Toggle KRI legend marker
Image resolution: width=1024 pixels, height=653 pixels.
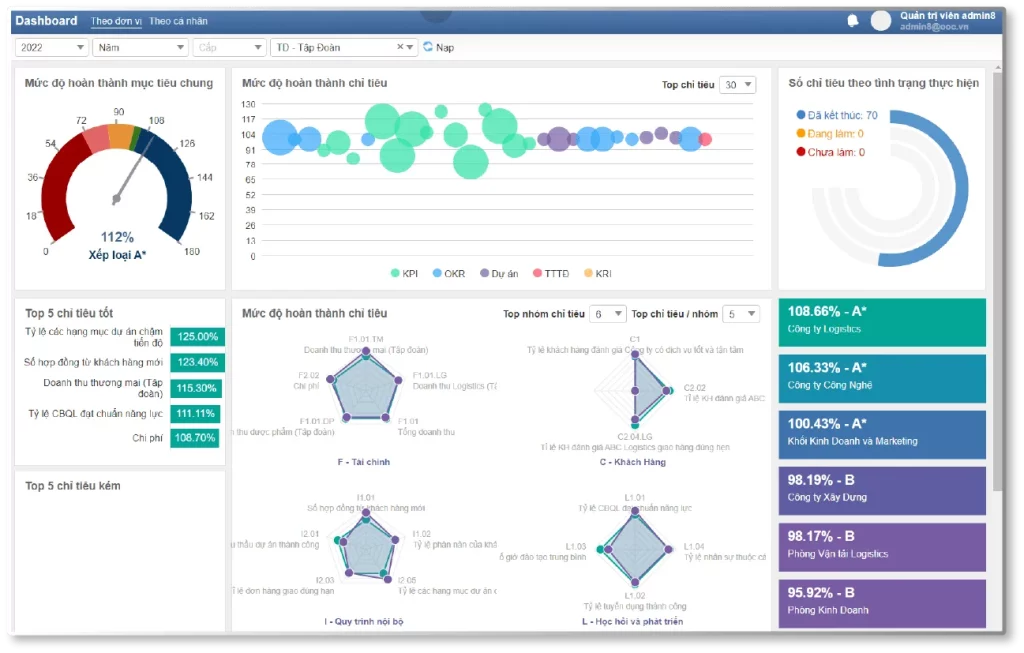[x=588, y=273]
